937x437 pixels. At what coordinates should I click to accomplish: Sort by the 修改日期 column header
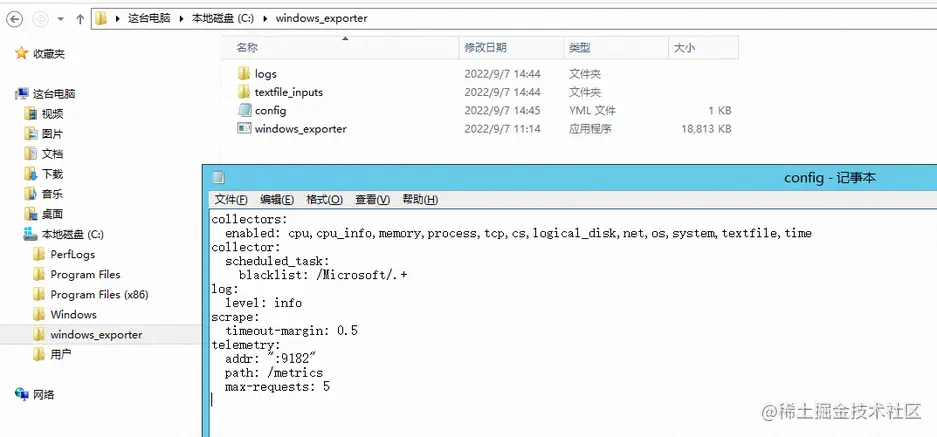pos(512,48)
